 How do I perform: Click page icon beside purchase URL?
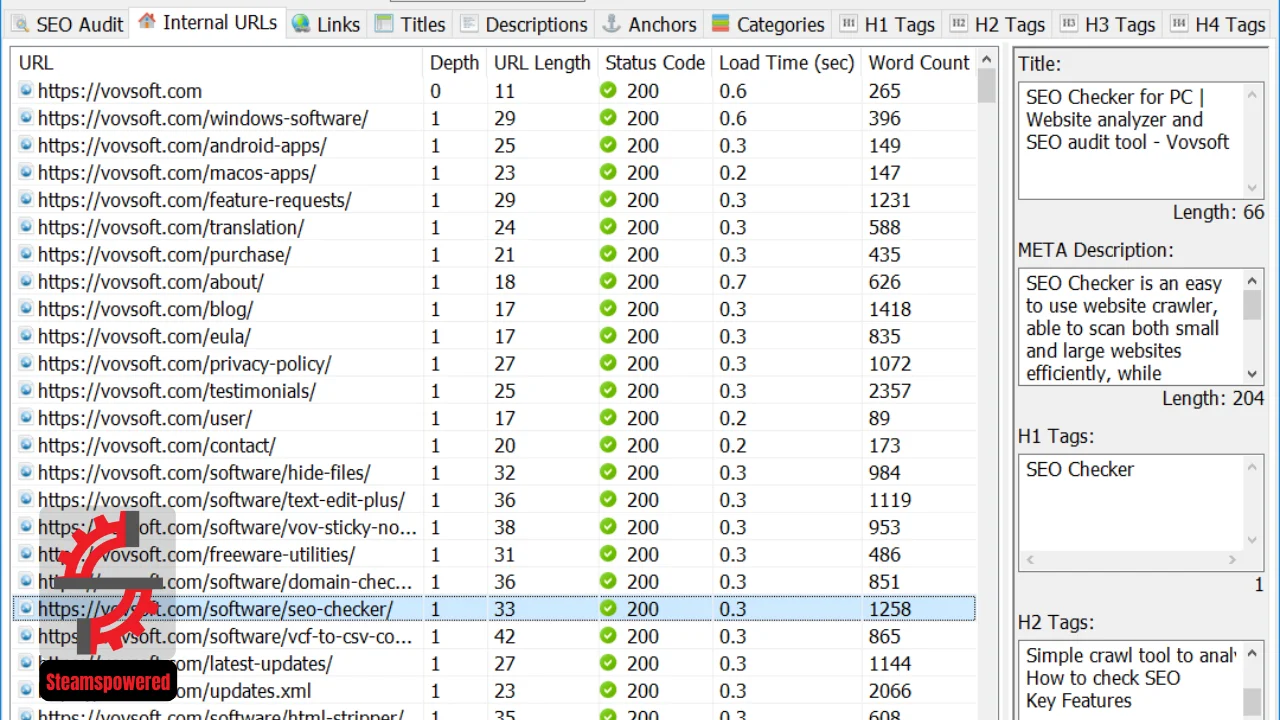pos(26,254)
